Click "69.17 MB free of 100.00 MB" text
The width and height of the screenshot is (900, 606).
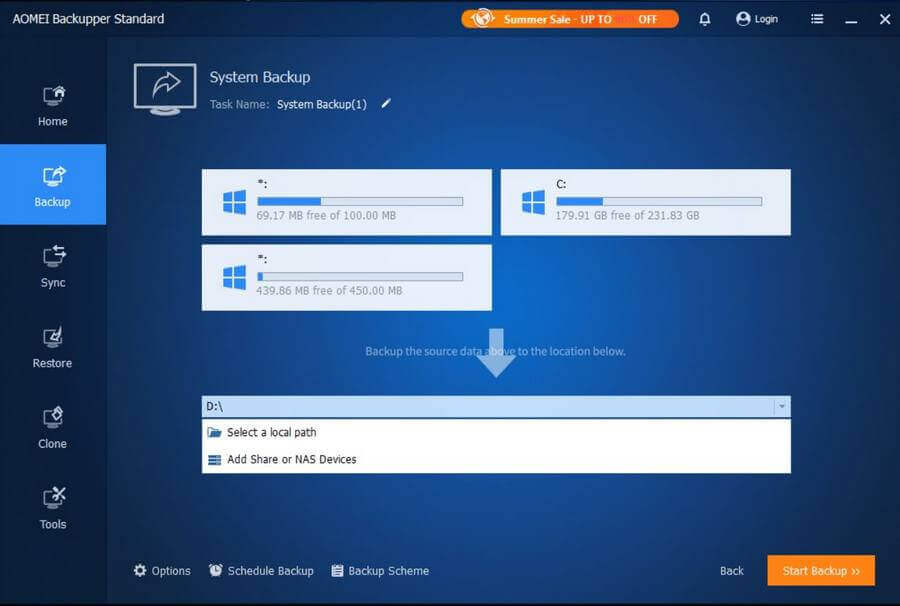pos(326,216)
